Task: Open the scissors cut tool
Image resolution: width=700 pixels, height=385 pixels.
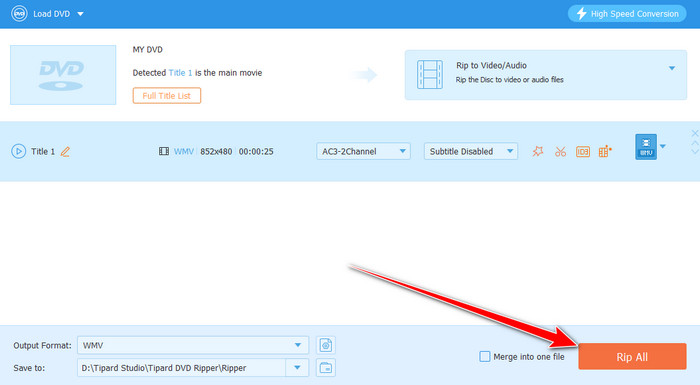Action: (560, 152)
